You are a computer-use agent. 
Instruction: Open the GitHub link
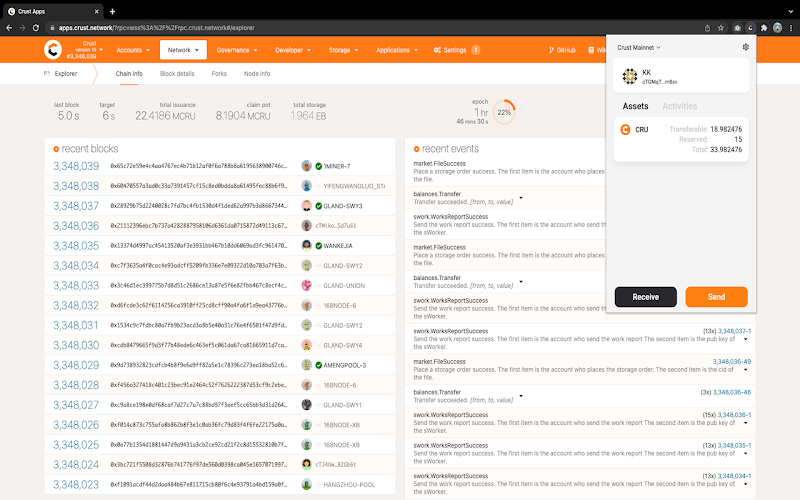point(562,50)
